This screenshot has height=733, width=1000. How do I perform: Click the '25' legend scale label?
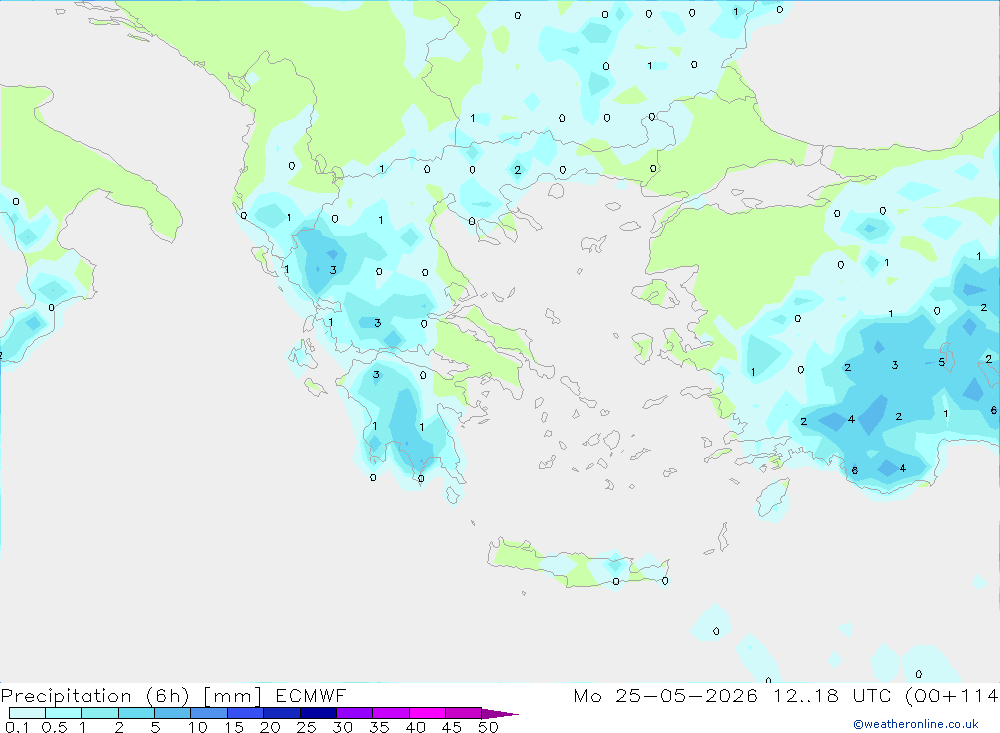point(307,727)
